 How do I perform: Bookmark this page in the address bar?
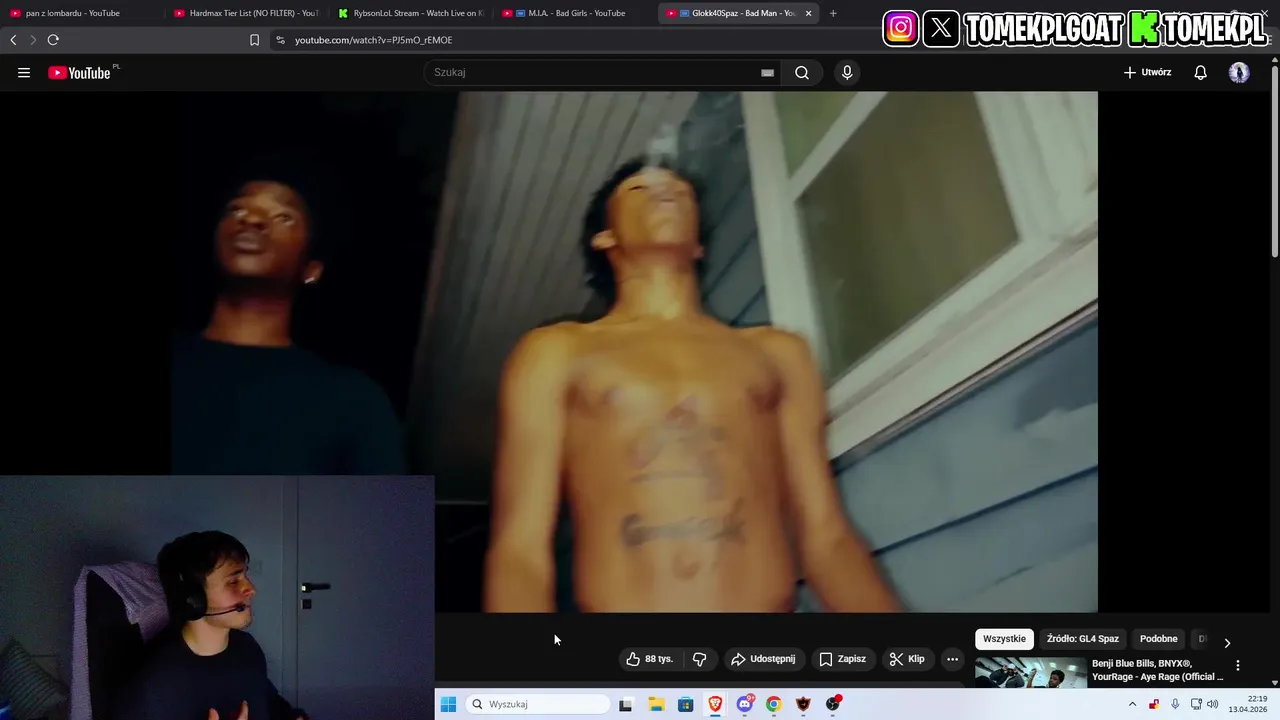coord(254,40)
